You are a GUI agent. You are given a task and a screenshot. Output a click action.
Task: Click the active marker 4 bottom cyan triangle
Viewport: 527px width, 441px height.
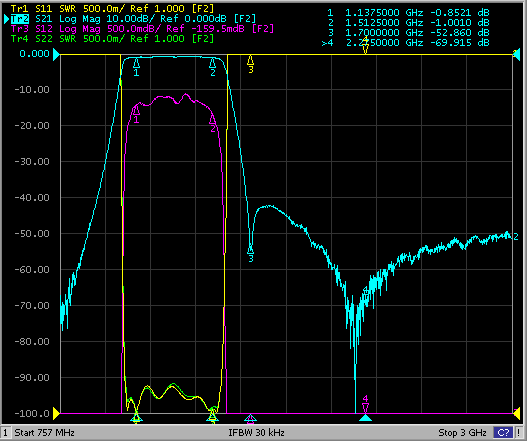pyautogui.click(x=365, y=418)
